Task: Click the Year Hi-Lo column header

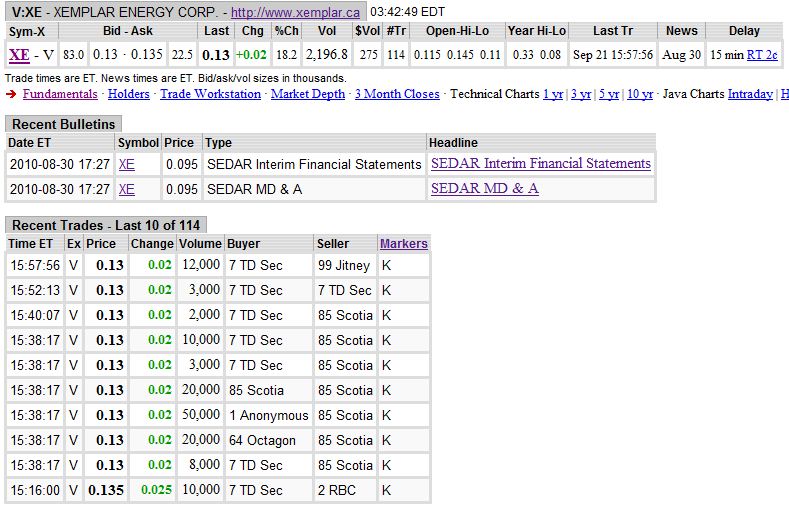Action: (x=536, y=31)
